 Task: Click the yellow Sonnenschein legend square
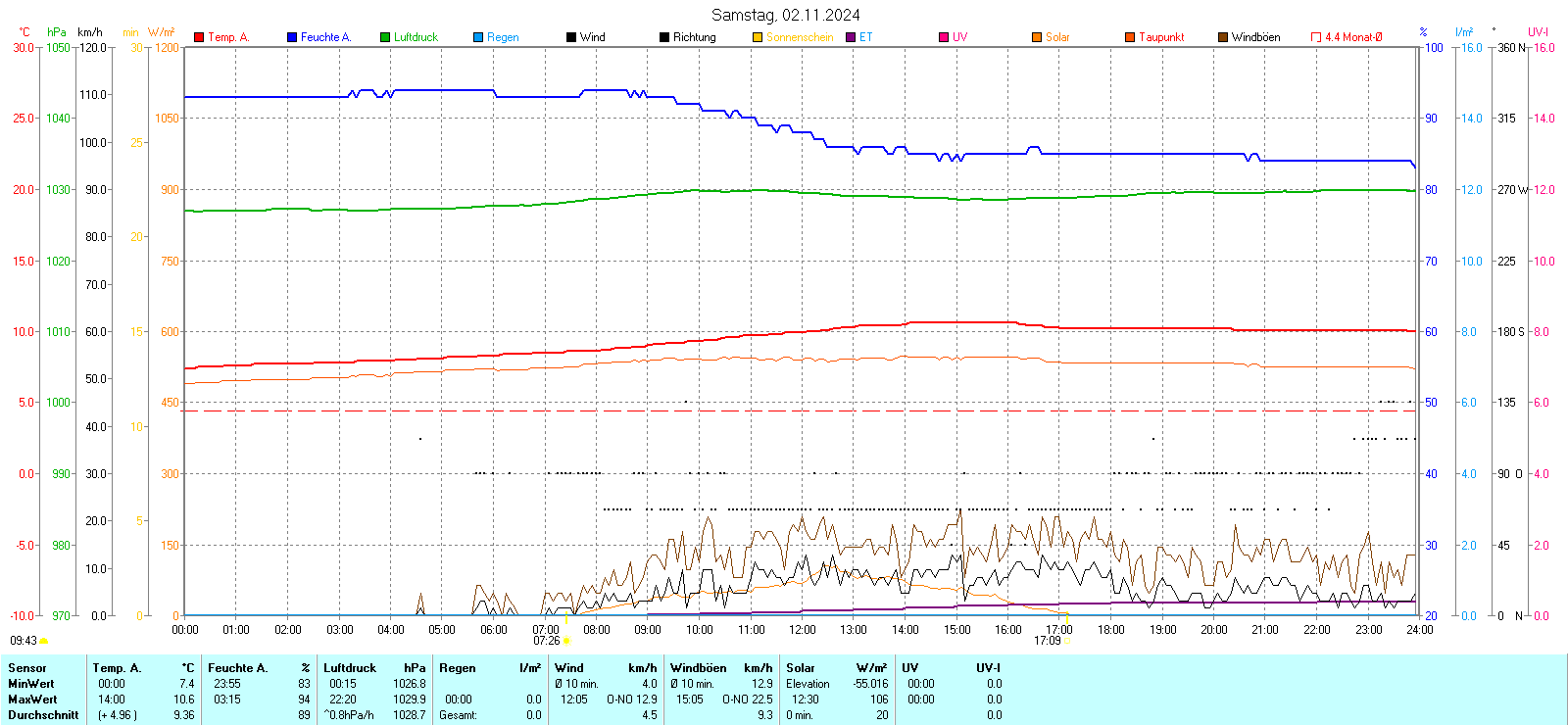click(758, 37)
